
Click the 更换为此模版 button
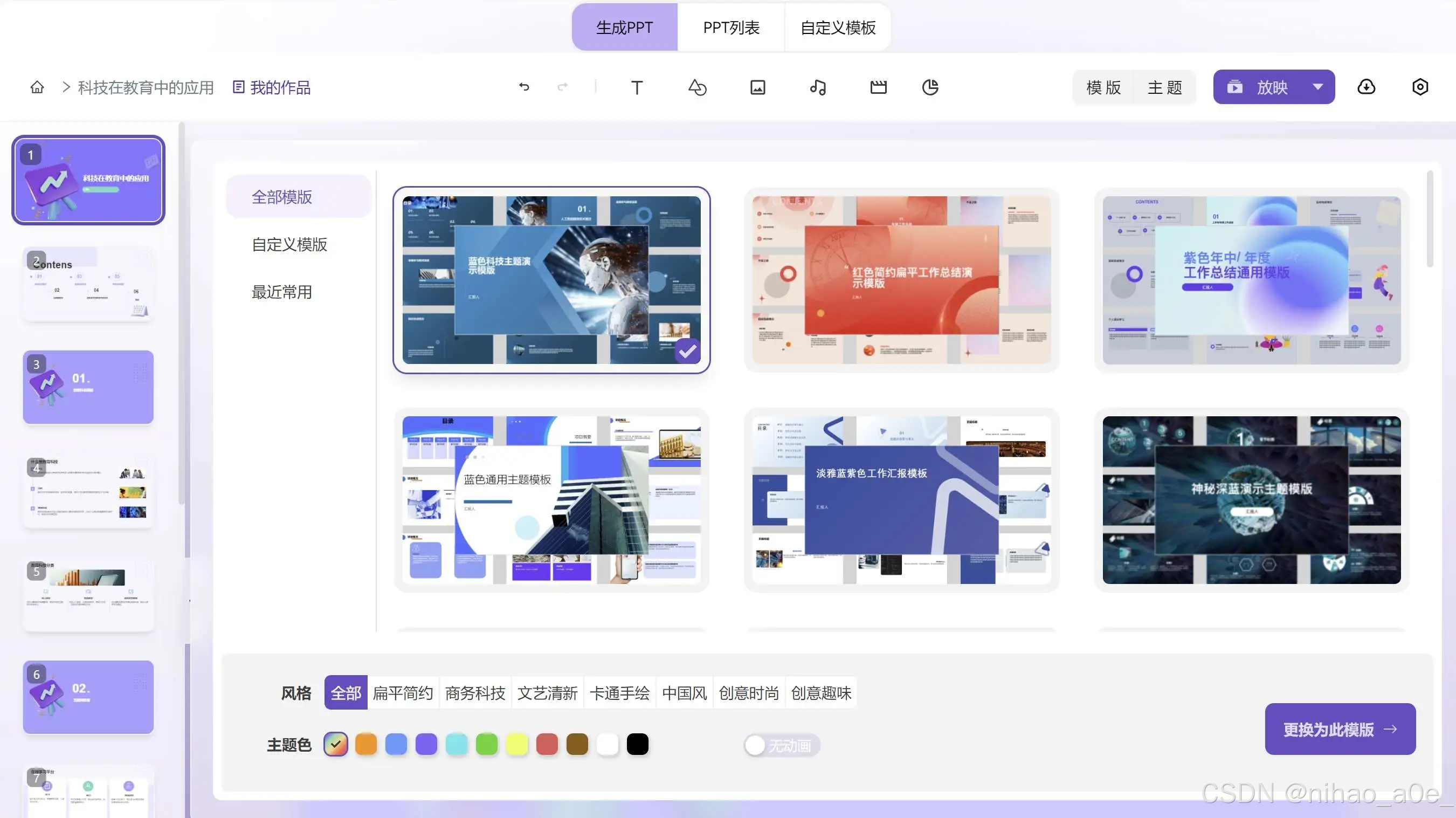tap(1340, 729)
